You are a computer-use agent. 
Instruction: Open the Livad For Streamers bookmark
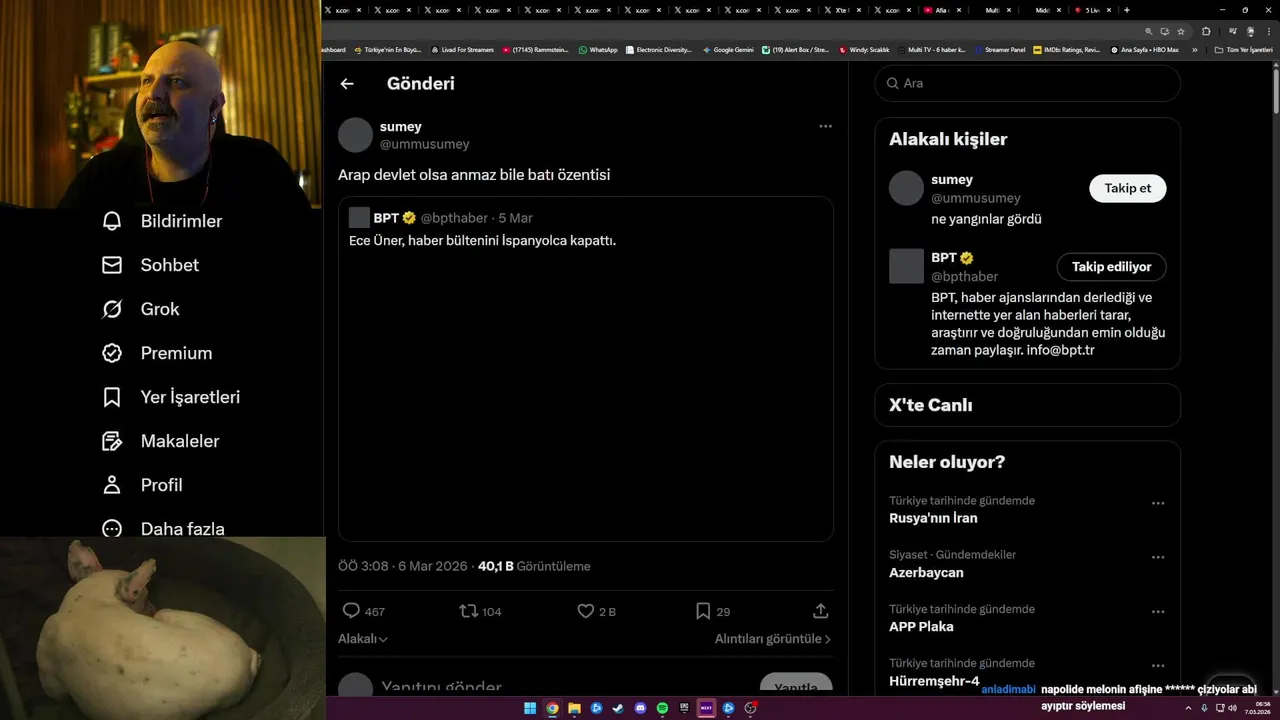click(462, 49)
